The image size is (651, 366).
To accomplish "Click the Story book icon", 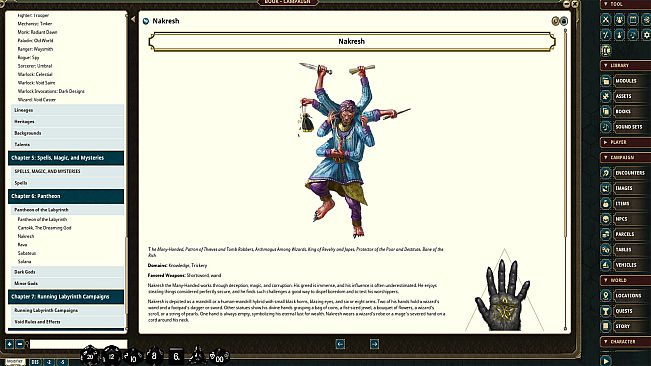I will click(606, 327).
